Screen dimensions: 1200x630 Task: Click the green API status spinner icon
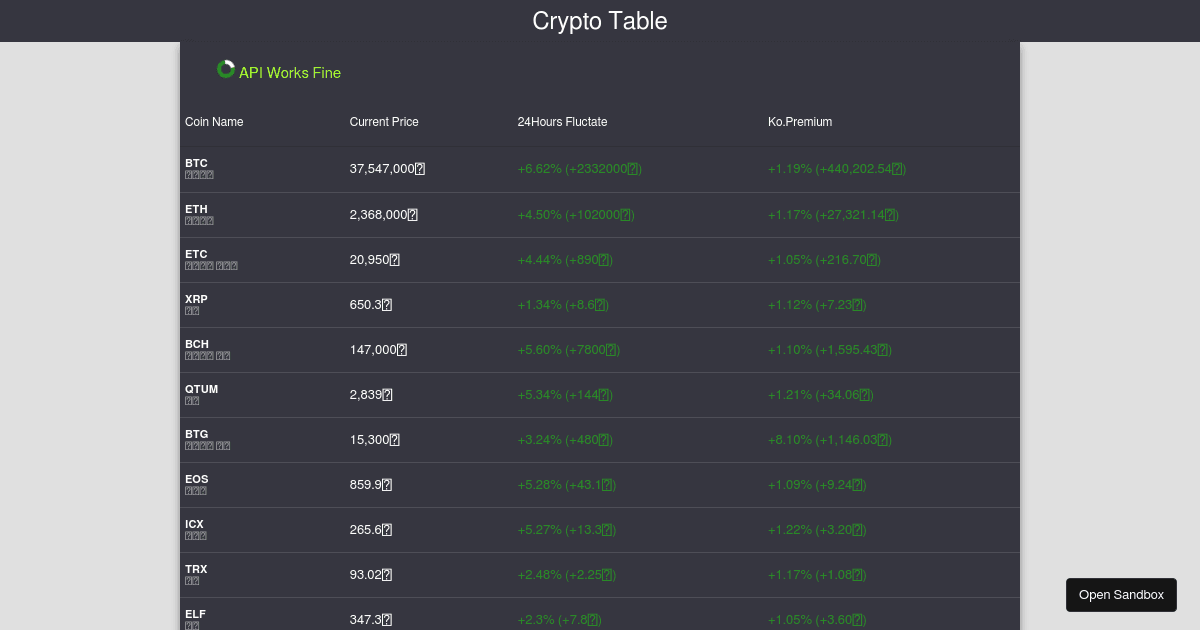[x=226, y=68]
